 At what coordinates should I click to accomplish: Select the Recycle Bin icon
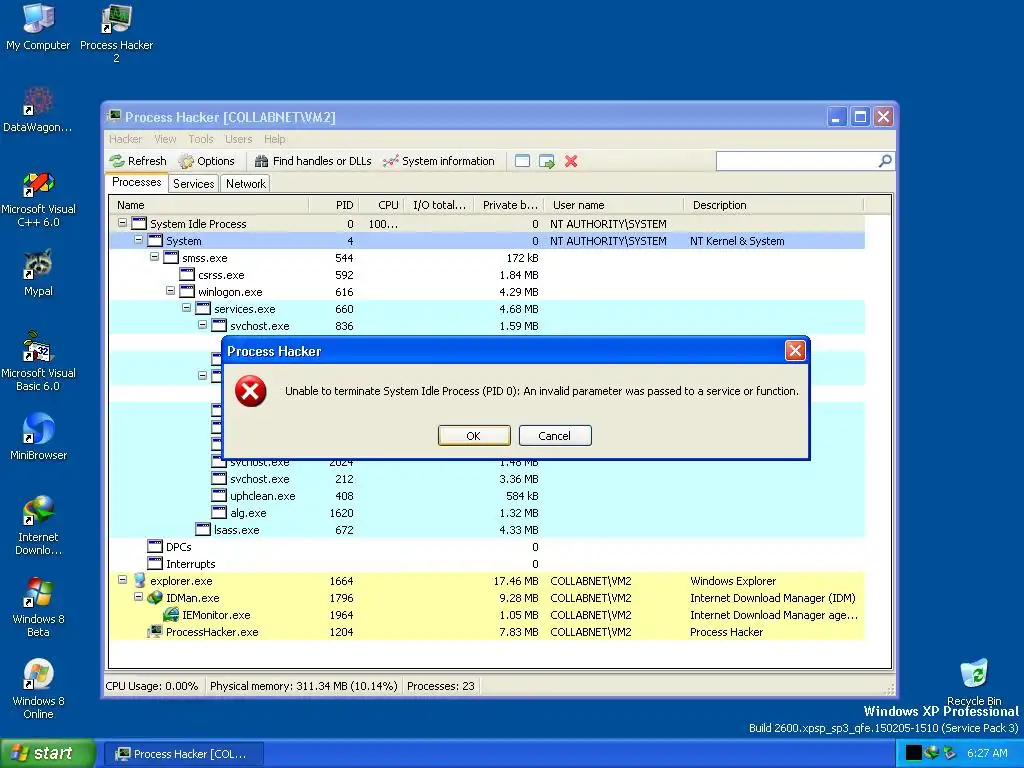[974, 682]
